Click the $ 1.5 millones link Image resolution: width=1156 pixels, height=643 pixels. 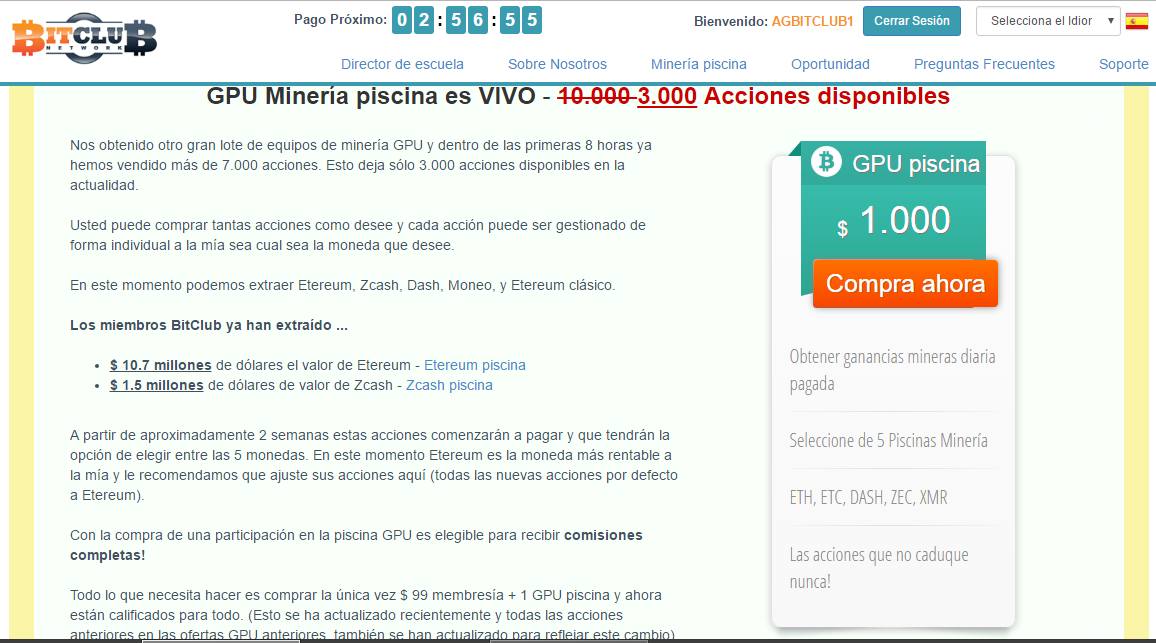tap(156, 385)
